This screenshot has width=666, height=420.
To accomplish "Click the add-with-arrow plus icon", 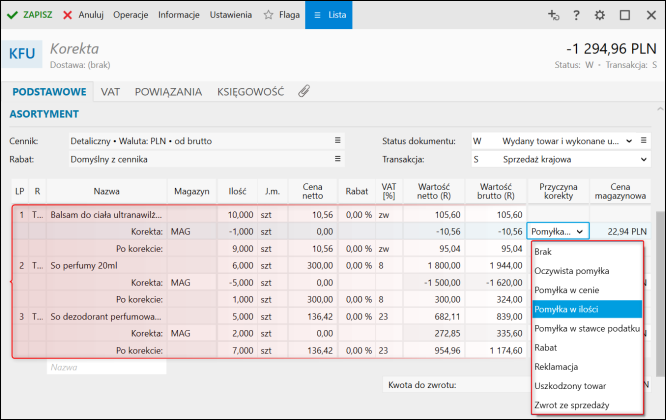I will 553,15.
